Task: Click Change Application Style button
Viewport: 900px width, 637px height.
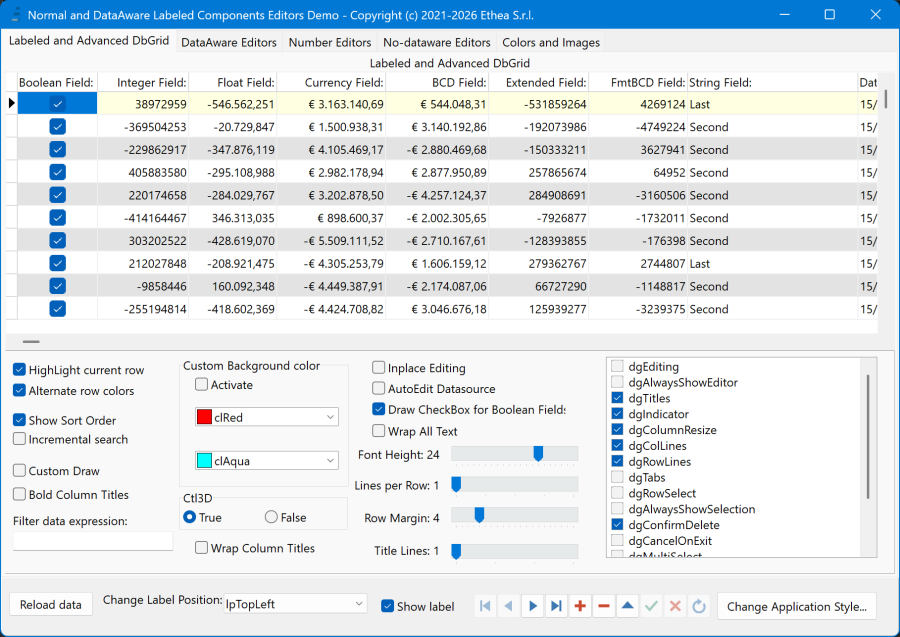Action: 797,607
